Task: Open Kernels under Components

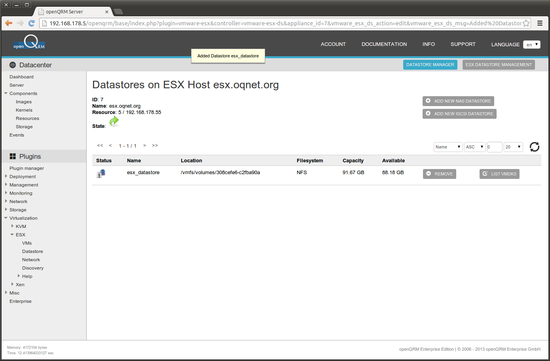Action: [x=24, y=110]
